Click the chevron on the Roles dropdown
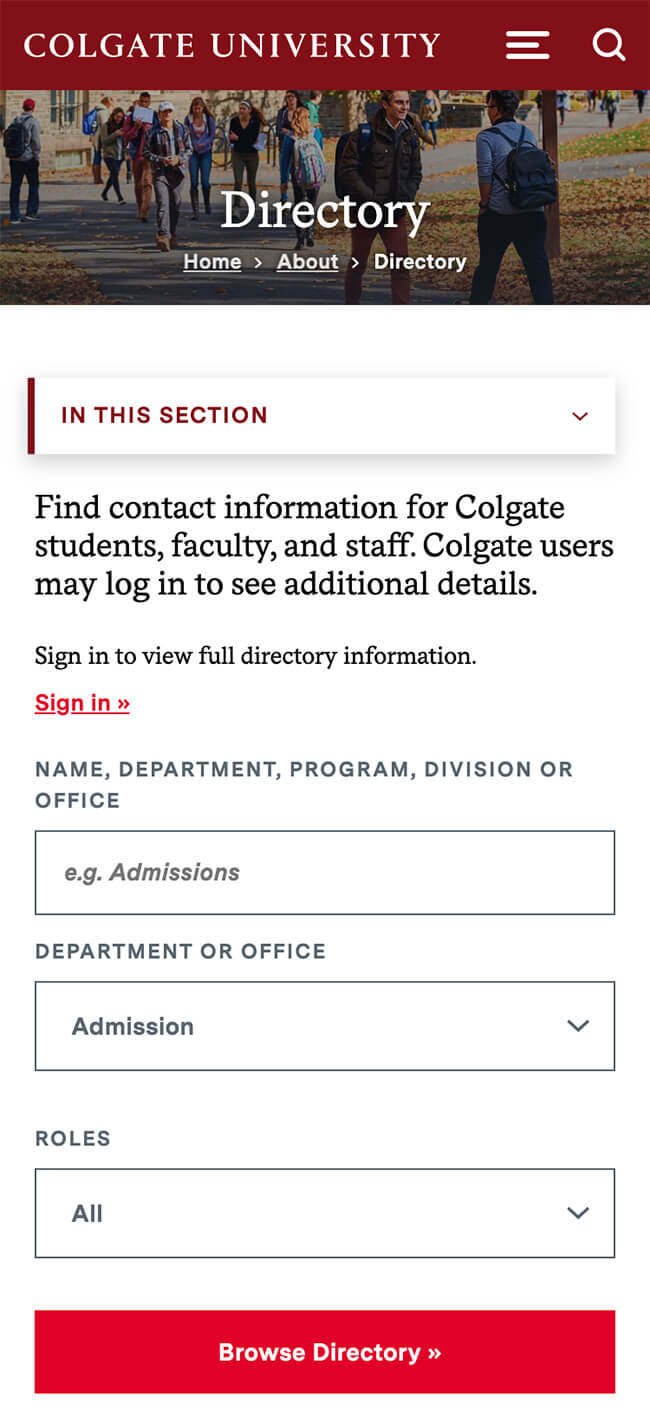650x1410 pixels. 578,1213
